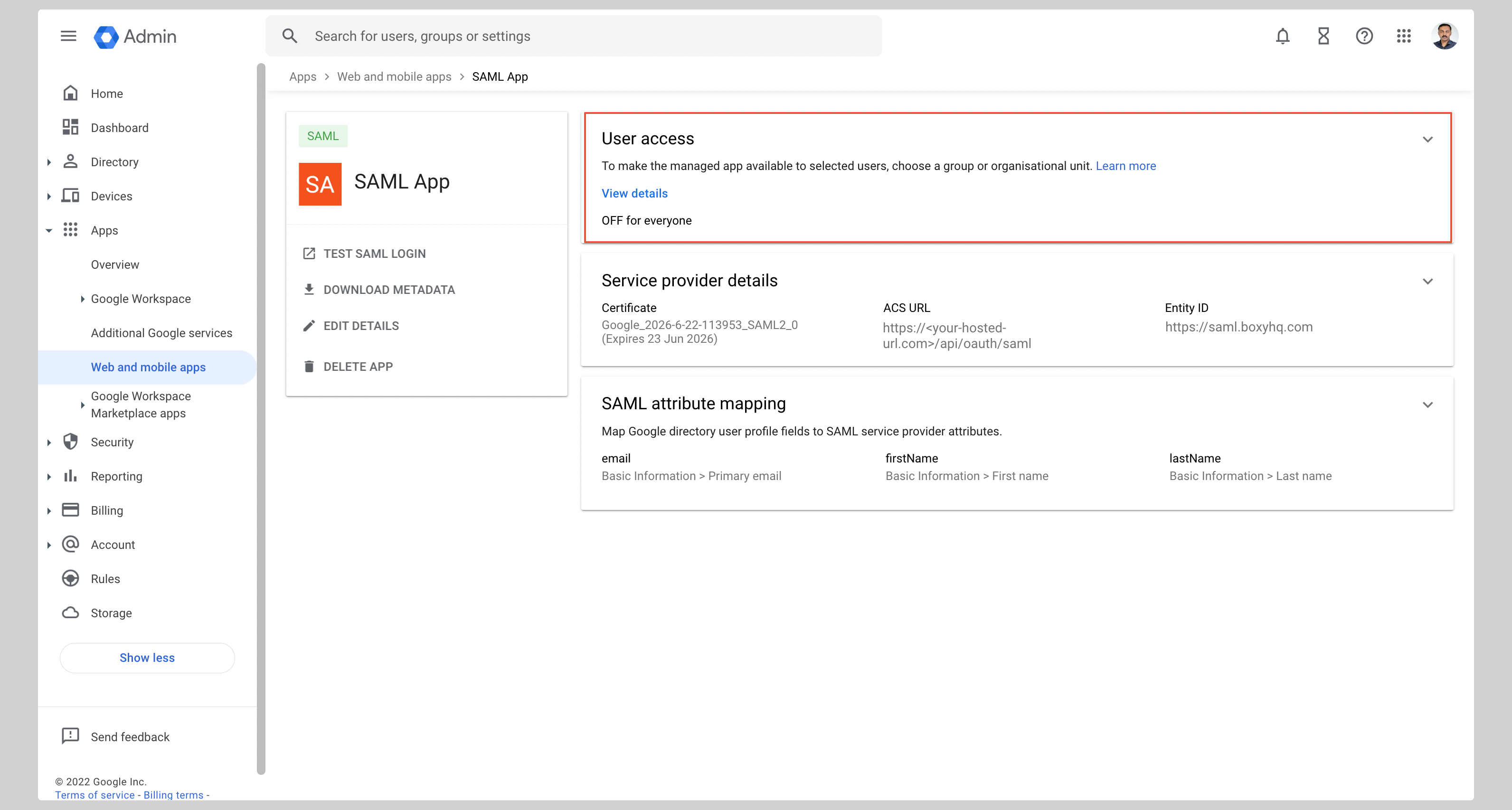Select Additional Google services in sidebar

click(x=161, y=333)
